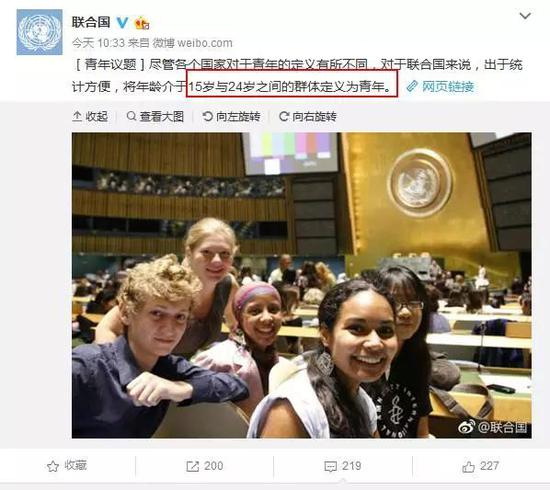Open the weibo.com source link
550x490 pixels.
[205, 43]
